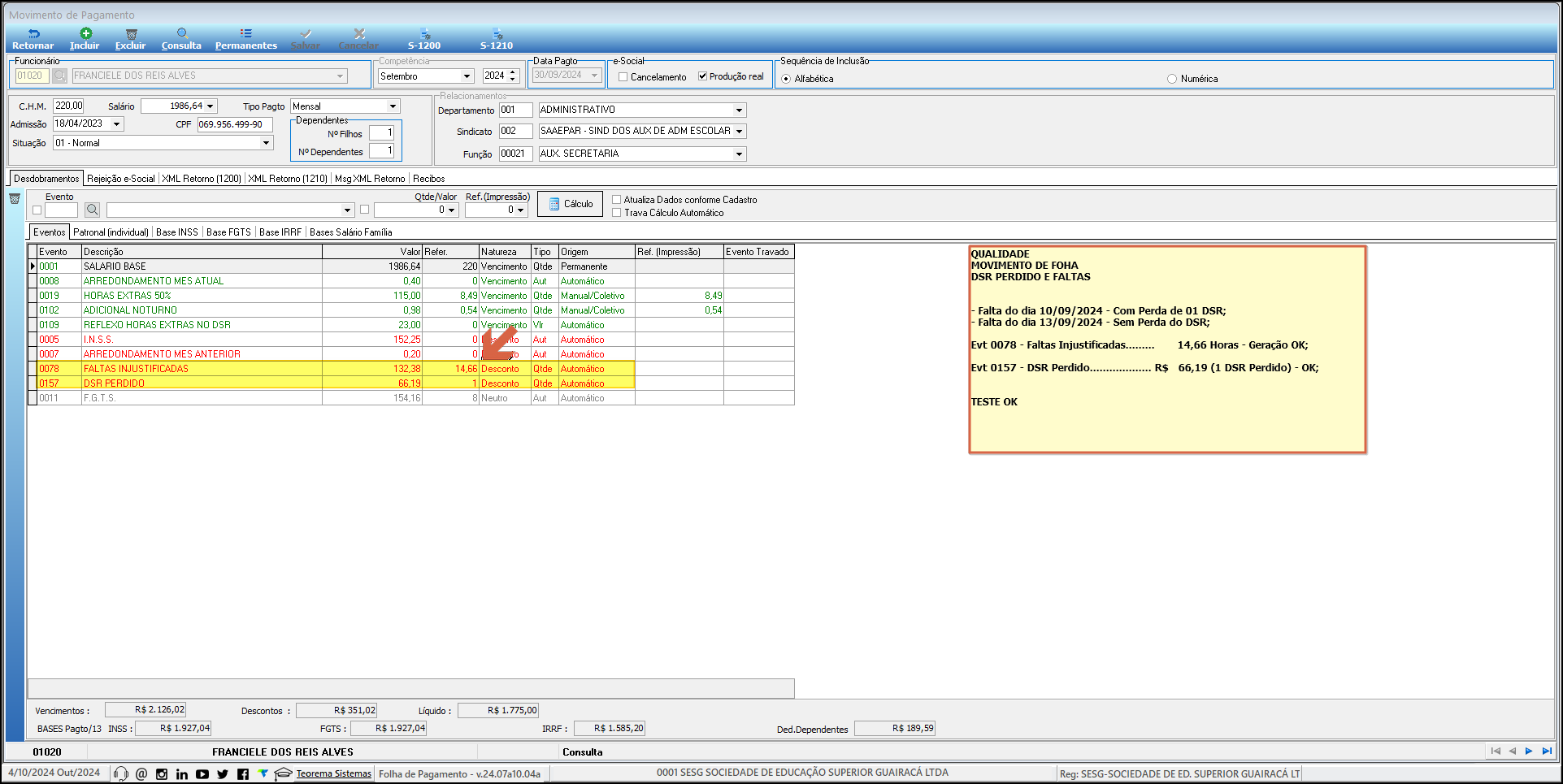Screen dimensions: 1563x784
Task: Open Consulta with the magnifier icon
Action: [x=182, y=34]
